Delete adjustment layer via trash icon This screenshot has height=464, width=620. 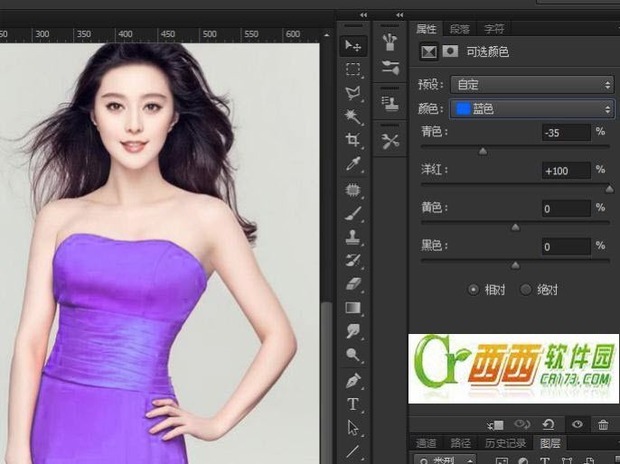[x=603, y=425]
